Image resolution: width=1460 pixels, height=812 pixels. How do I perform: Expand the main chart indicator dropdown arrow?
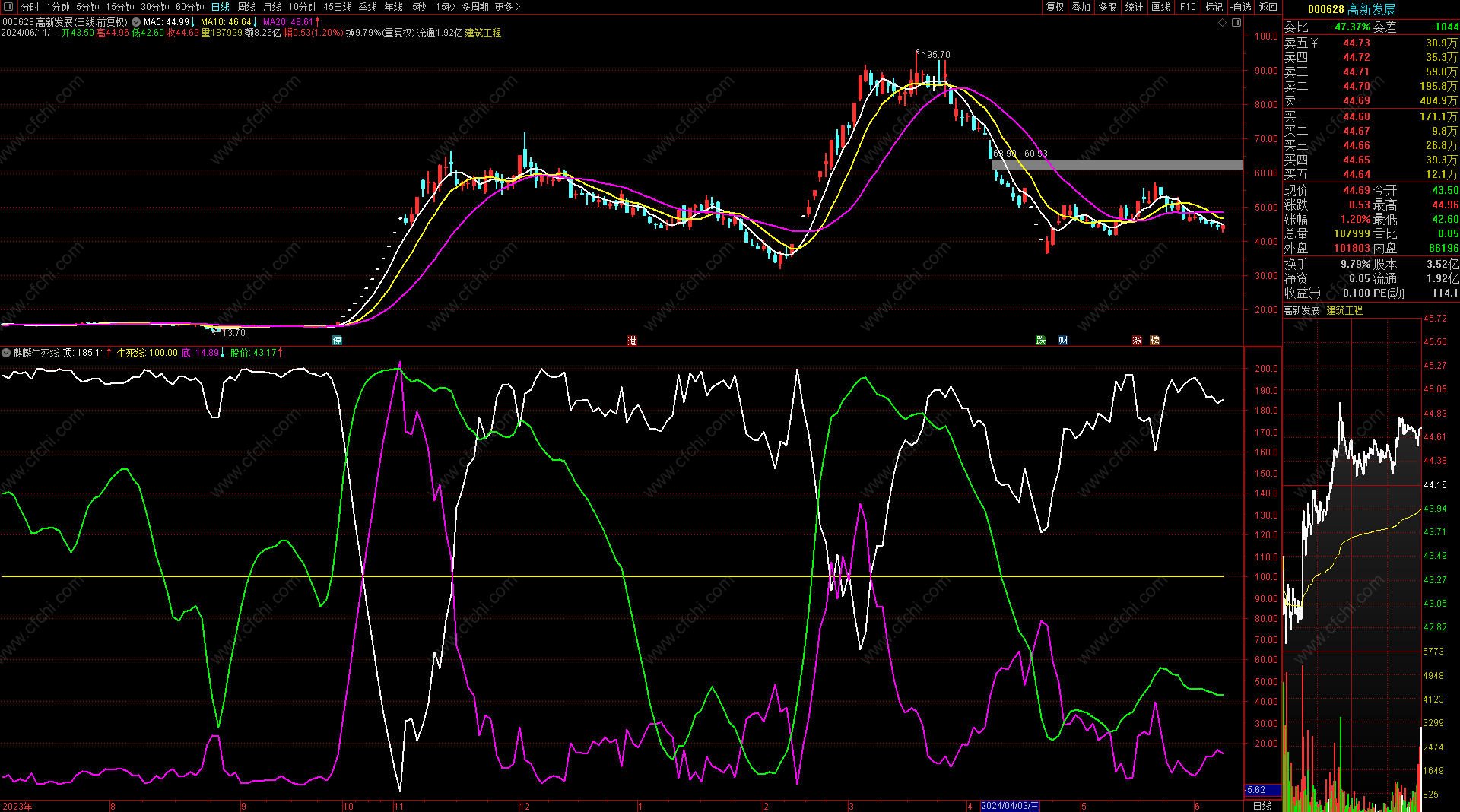(136, 22)
